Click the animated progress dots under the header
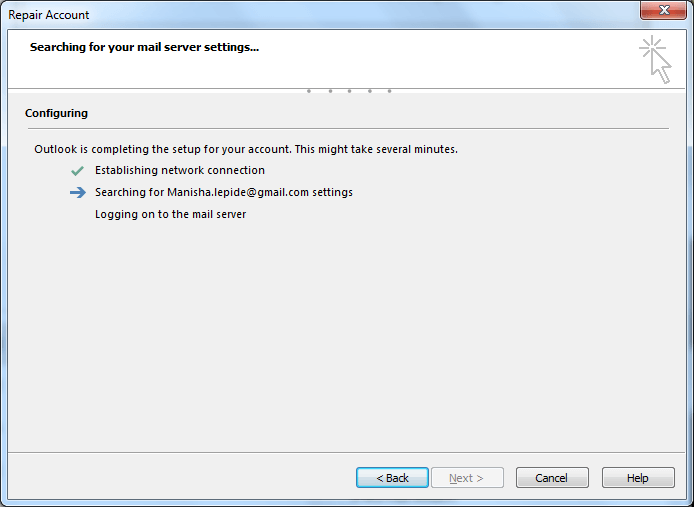Viewport: 694px width, 507px height. point(349,91)
